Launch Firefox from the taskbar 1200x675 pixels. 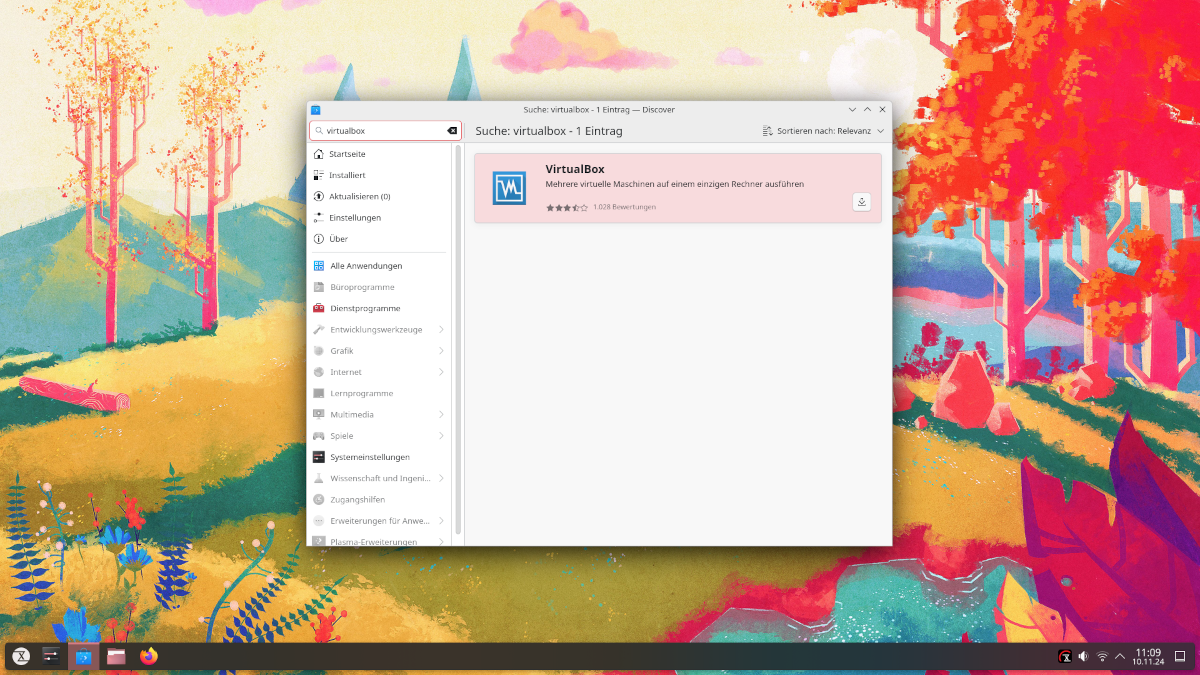149,656
